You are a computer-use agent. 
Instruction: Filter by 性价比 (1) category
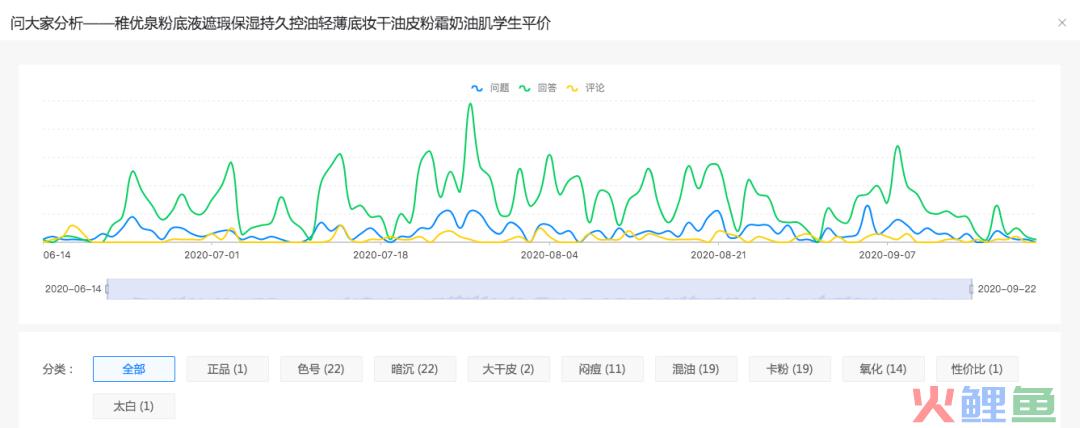coord(977,369)
